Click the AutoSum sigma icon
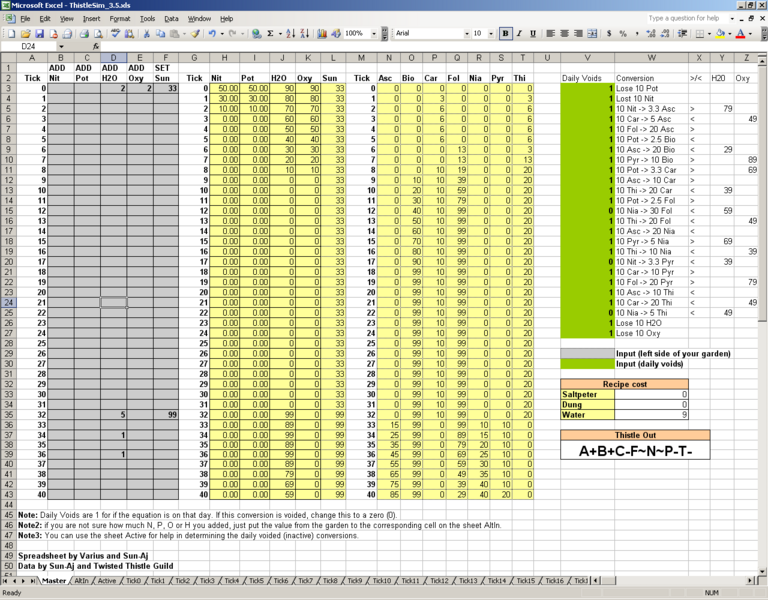 [x=270, y=33]
